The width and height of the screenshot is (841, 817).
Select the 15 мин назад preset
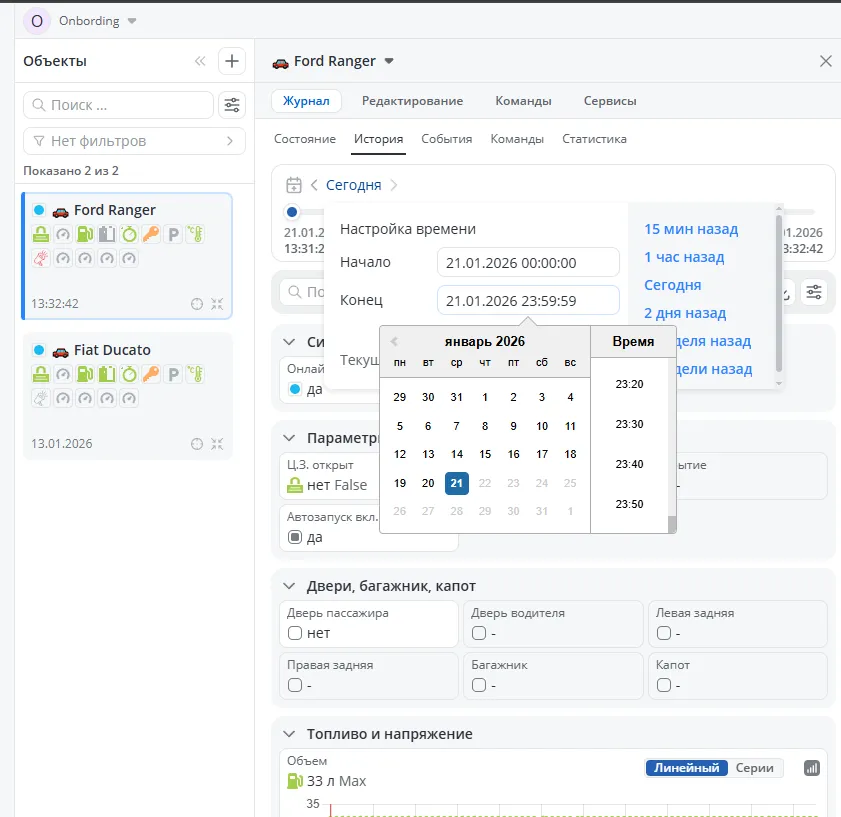[691, 229]
